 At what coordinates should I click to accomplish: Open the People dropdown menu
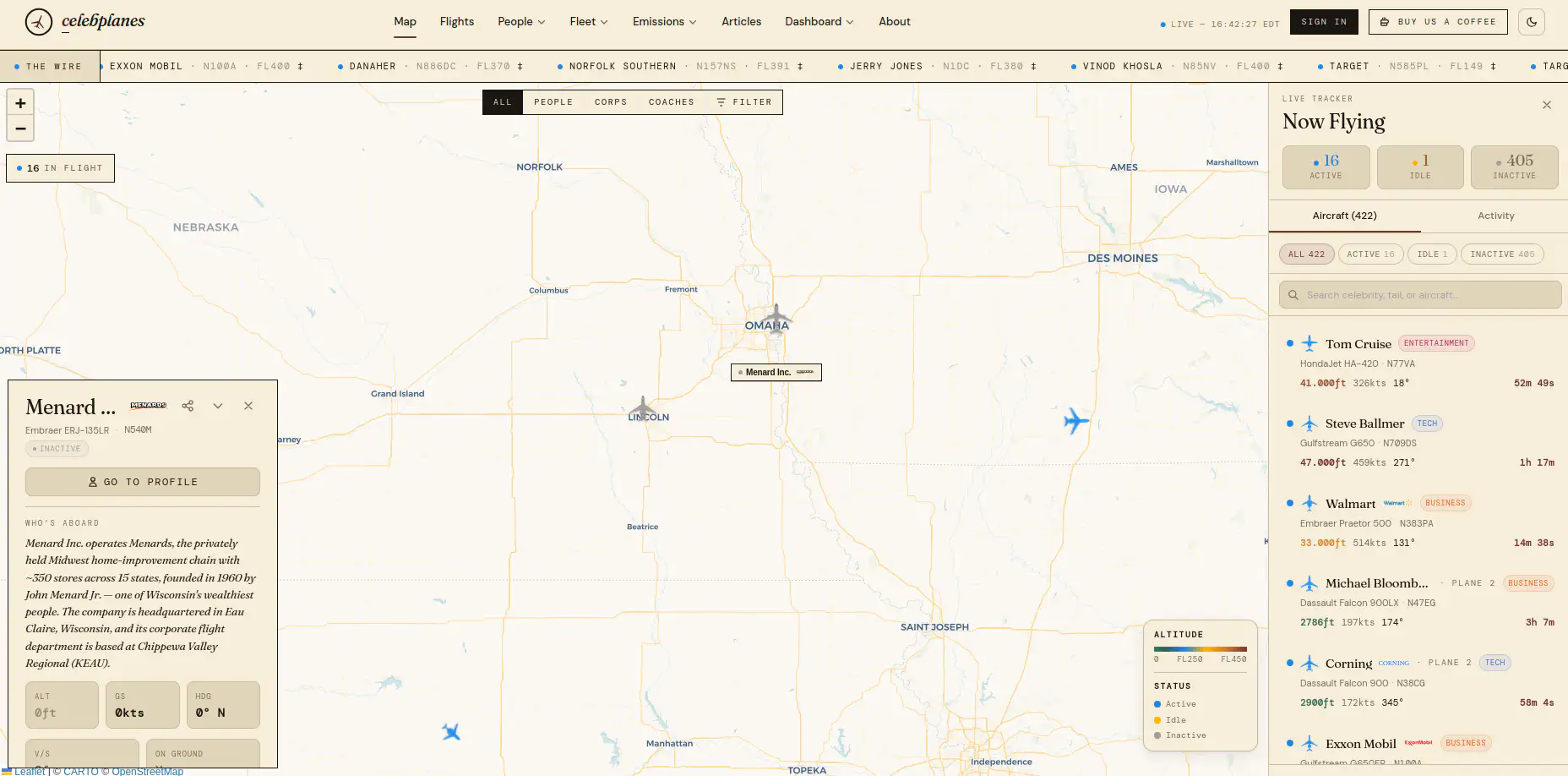click(521, 22)
